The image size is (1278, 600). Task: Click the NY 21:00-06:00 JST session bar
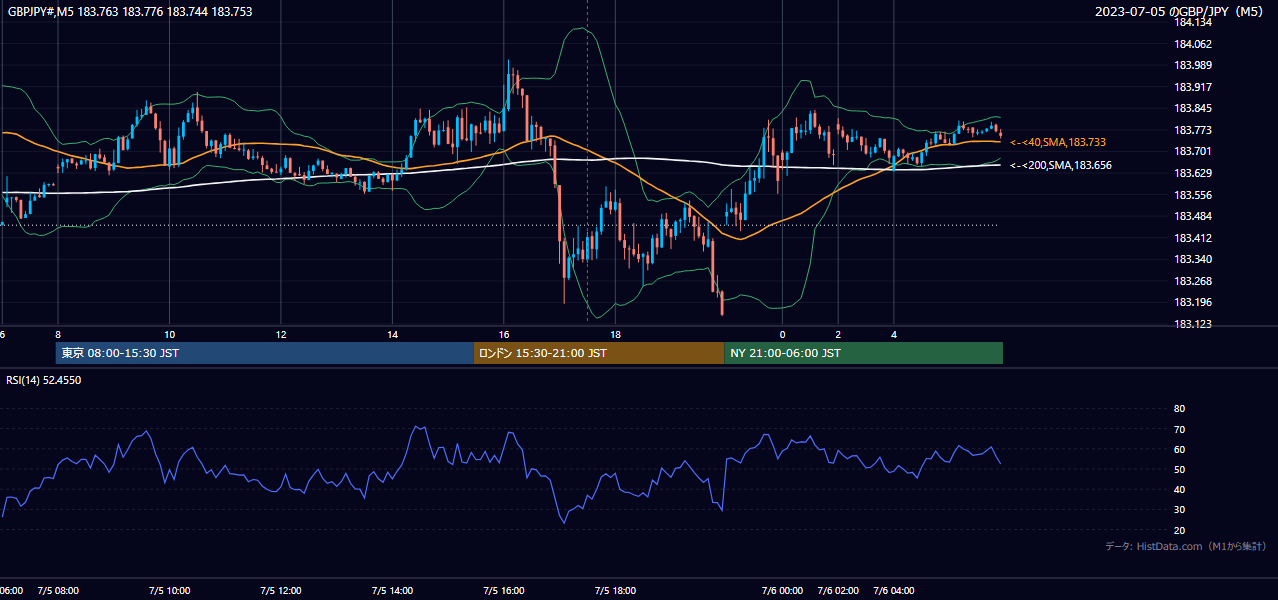(863, 353)
